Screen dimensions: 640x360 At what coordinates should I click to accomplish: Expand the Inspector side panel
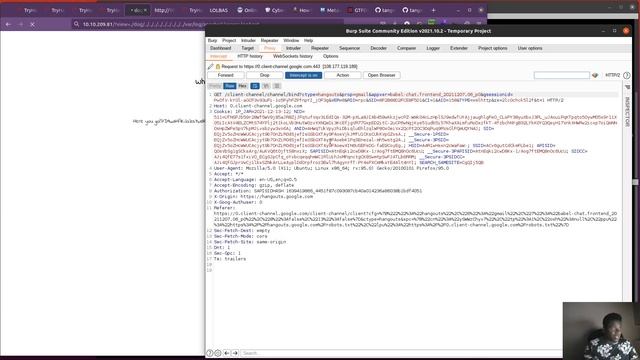(x=628, y=111)
